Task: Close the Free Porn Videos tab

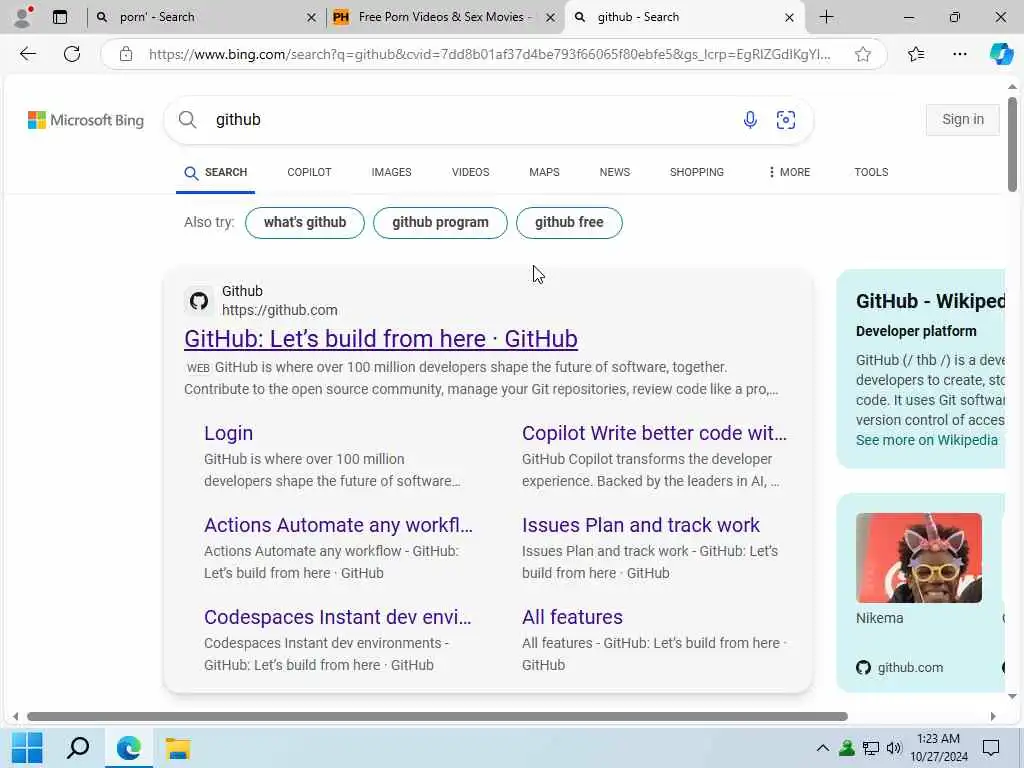Action: (551, 18)
